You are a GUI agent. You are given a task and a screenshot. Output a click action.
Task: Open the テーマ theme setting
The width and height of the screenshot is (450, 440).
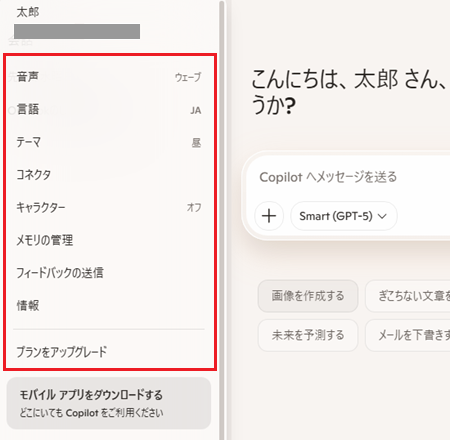109,142
